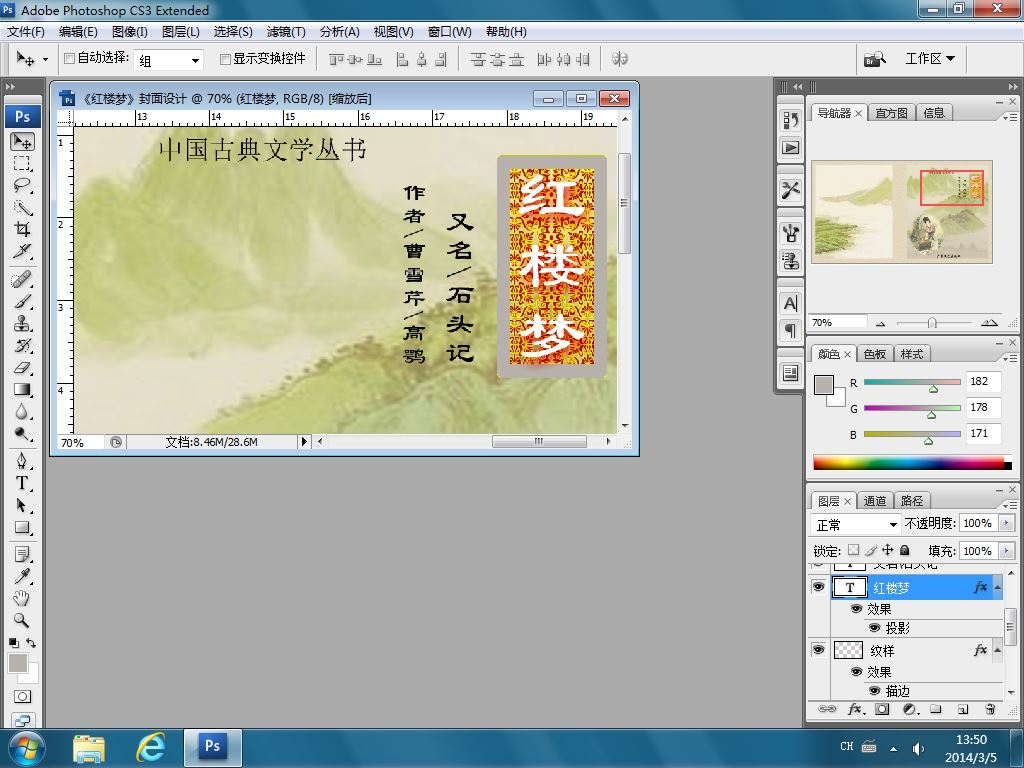Switch to the 色板 tab
1024x768 pixels.
pyautogui.click(x=874, y=354)
